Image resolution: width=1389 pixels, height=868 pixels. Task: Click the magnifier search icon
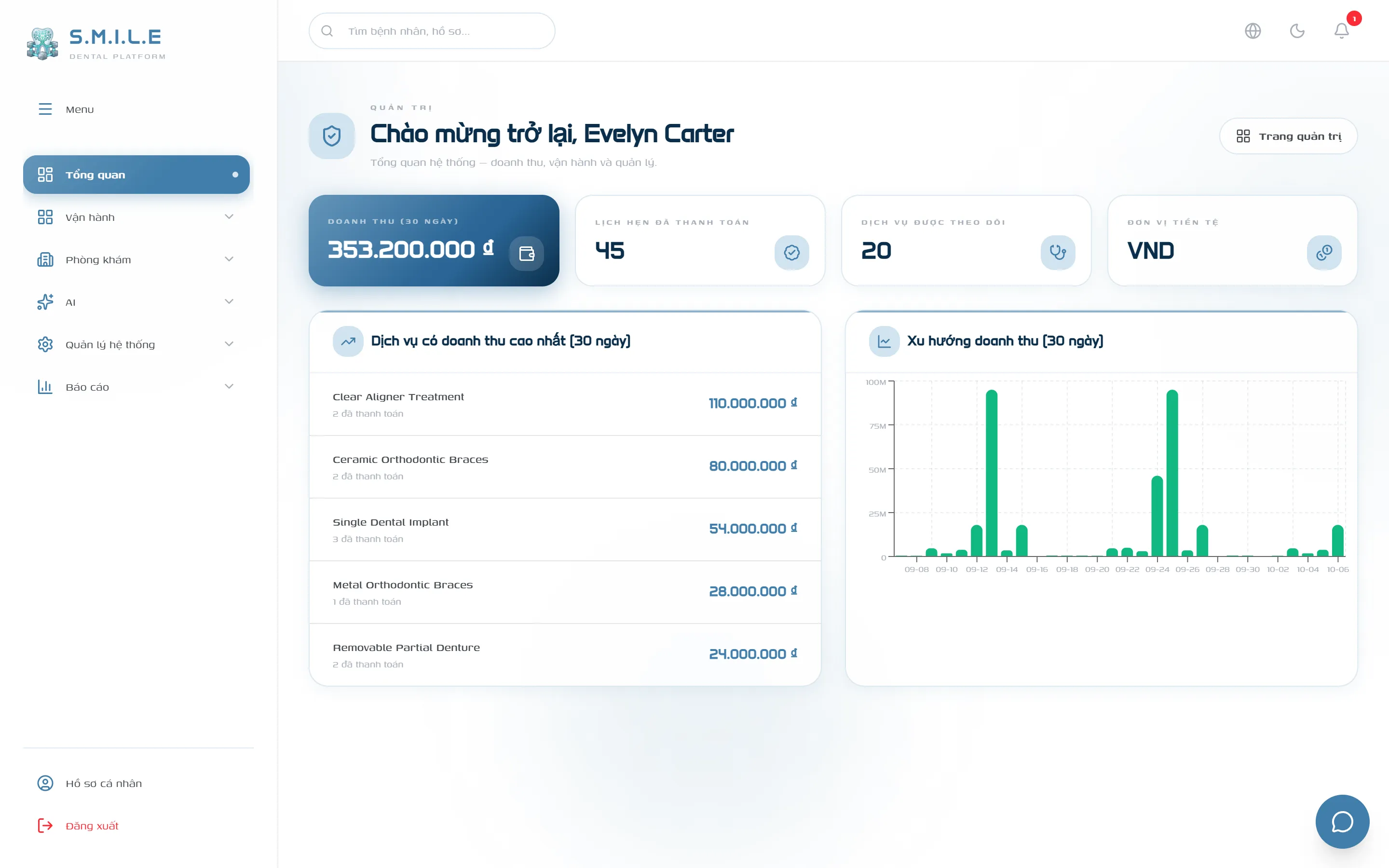pos(327,31)
